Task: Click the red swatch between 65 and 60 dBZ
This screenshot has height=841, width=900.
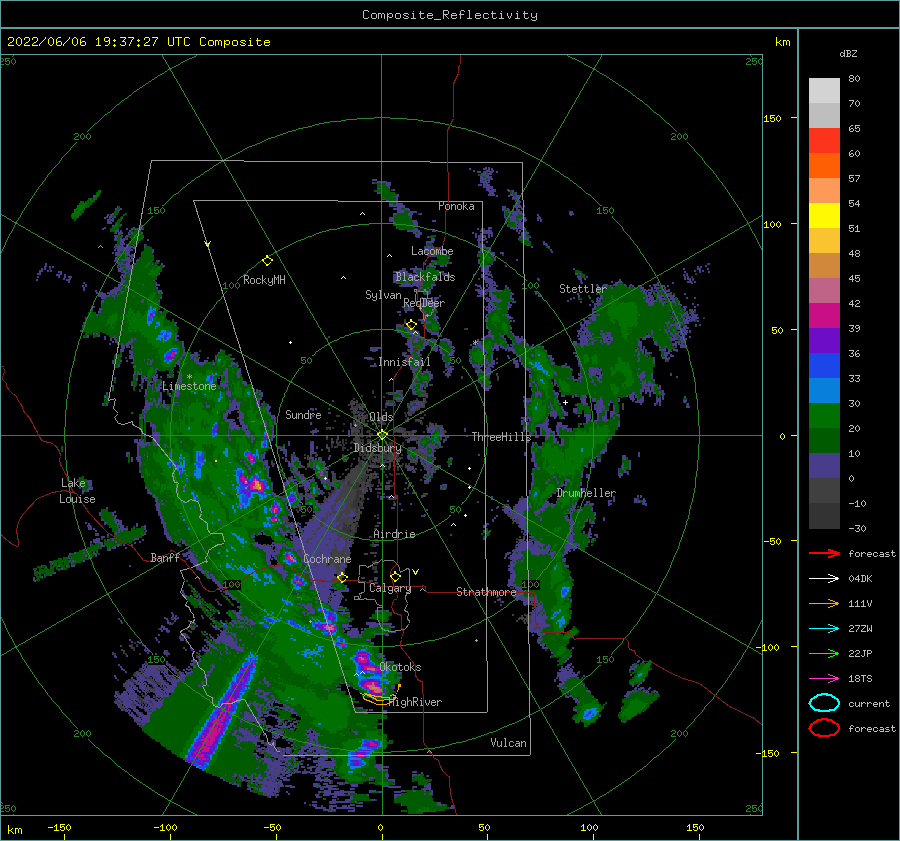Action: 824,141
